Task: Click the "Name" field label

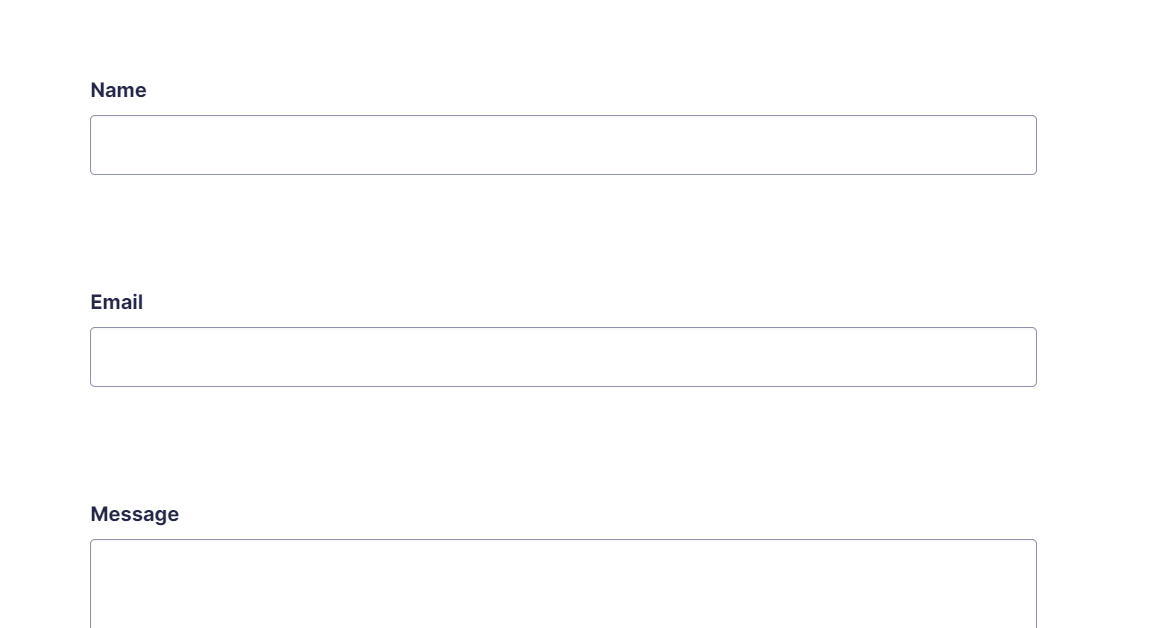Action: [118, 90]
